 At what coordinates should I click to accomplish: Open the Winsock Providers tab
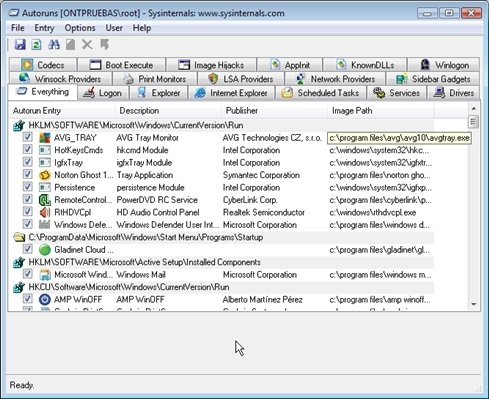[60, 79]
